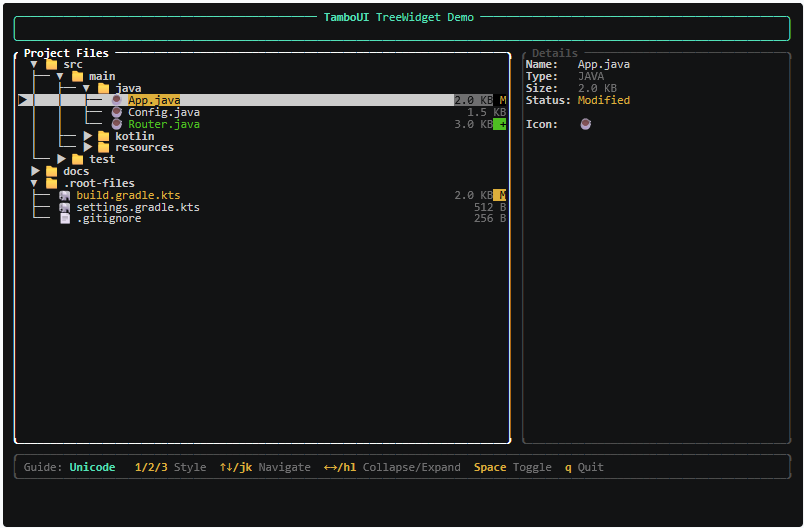This screenshot has width=804, height=528.
Task: Collapse the .root-files folder arrow
Action: point(34,183)
